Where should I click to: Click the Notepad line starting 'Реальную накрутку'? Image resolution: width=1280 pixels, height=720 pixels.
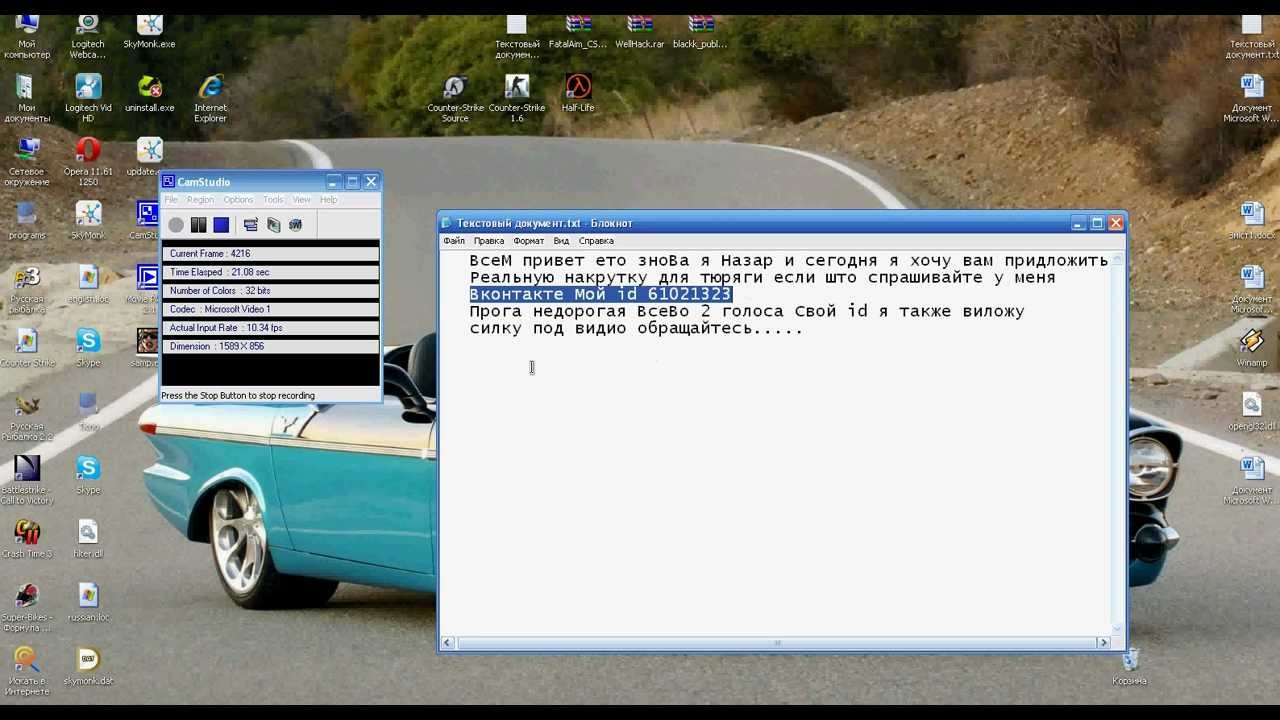(762, 278)
